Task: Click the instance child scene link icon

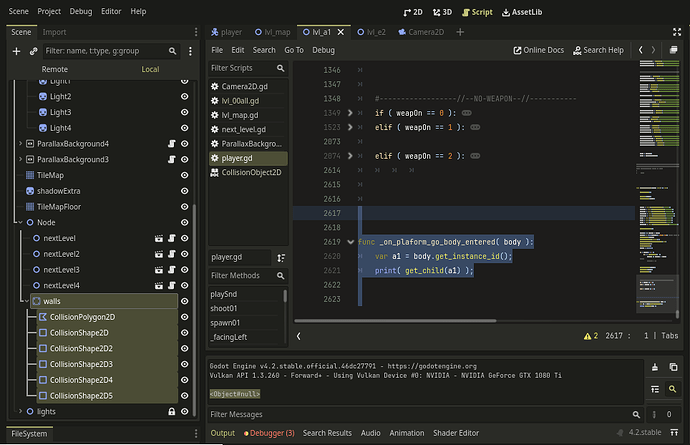Action: (33, 51)
